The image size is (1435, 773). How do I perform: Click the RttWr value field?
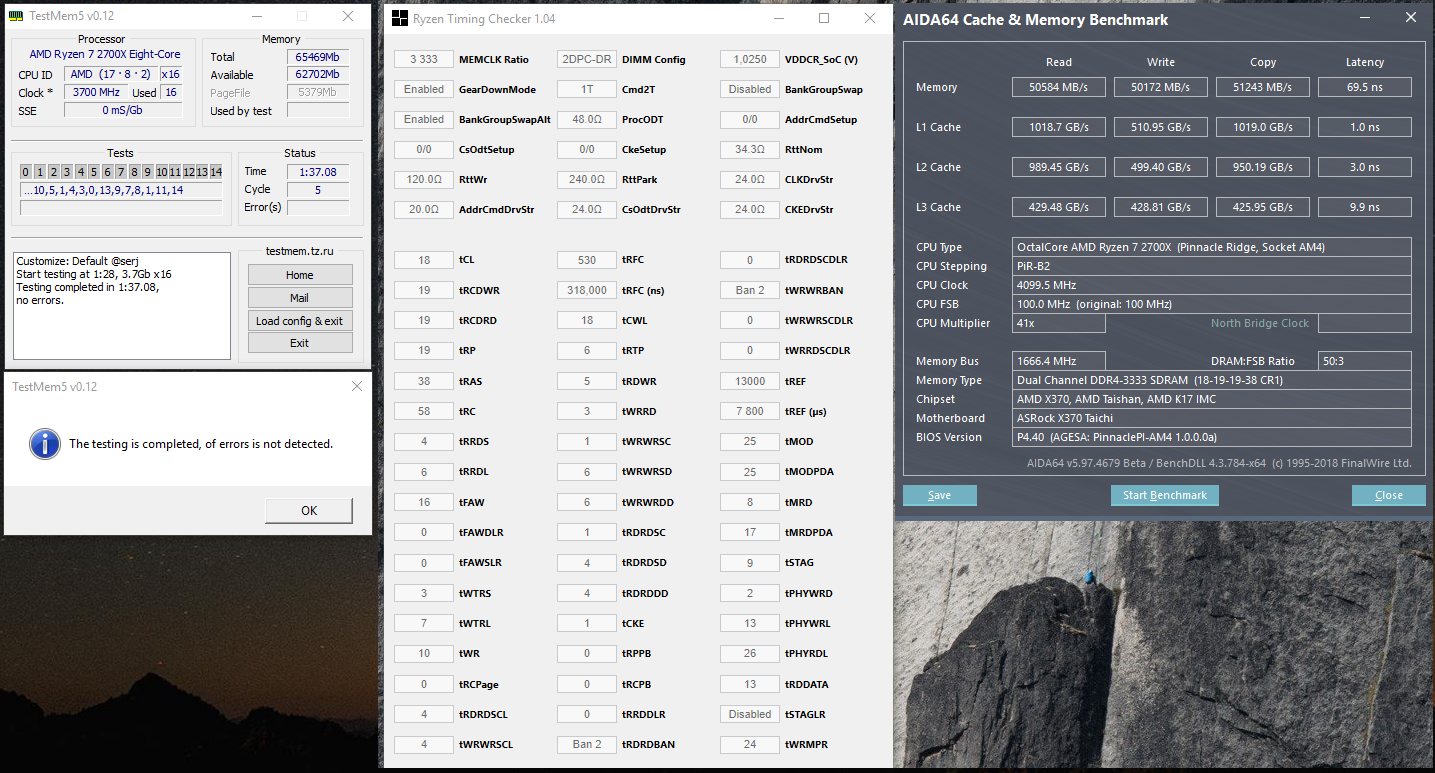pos(424,179)
